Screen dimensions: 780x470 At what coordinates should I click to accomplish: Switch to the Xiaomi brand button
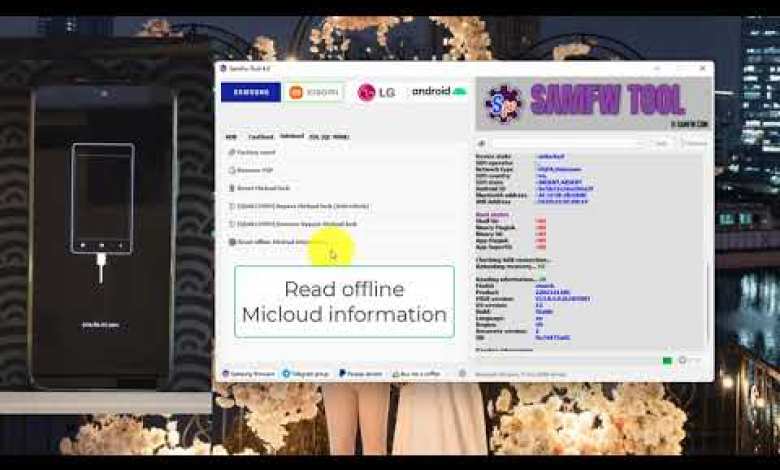[314, 92]
